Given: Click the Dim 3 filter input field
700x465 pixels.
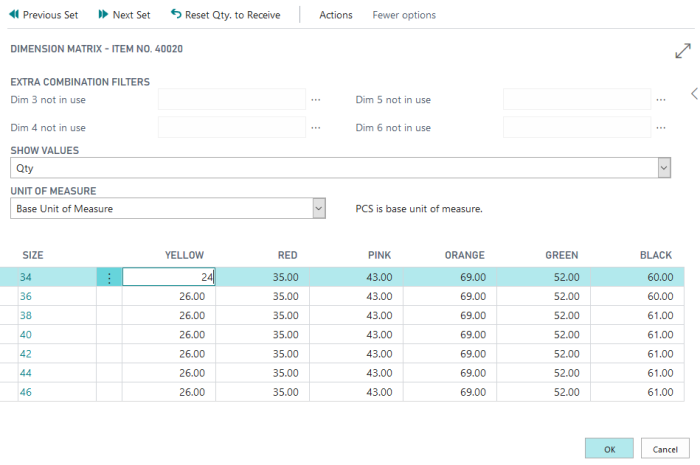Looking at the screenshot, I should (231, 99).
